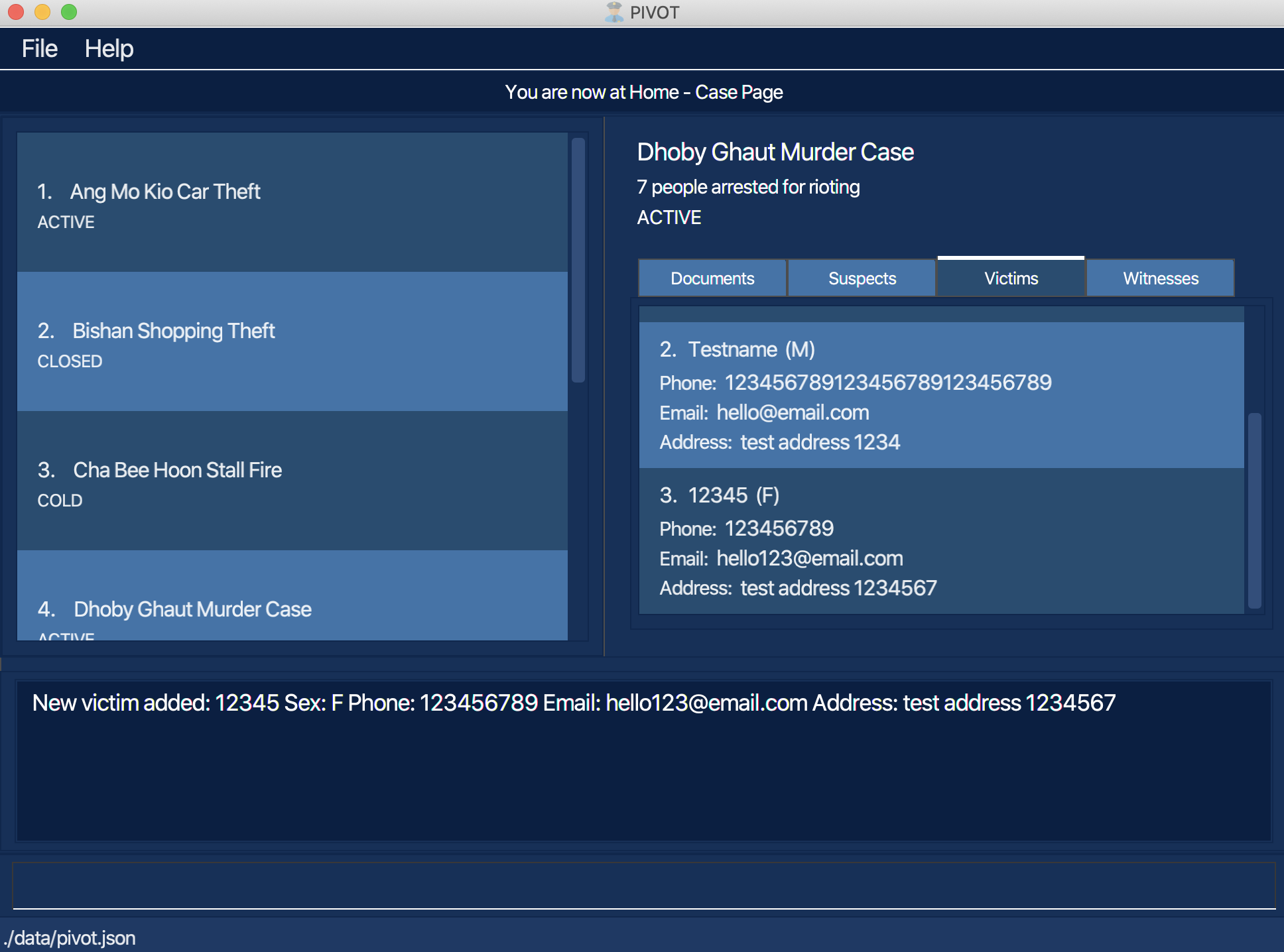Select the Victims tab
Screen dimensions: 1284x952
[1009, 278]
